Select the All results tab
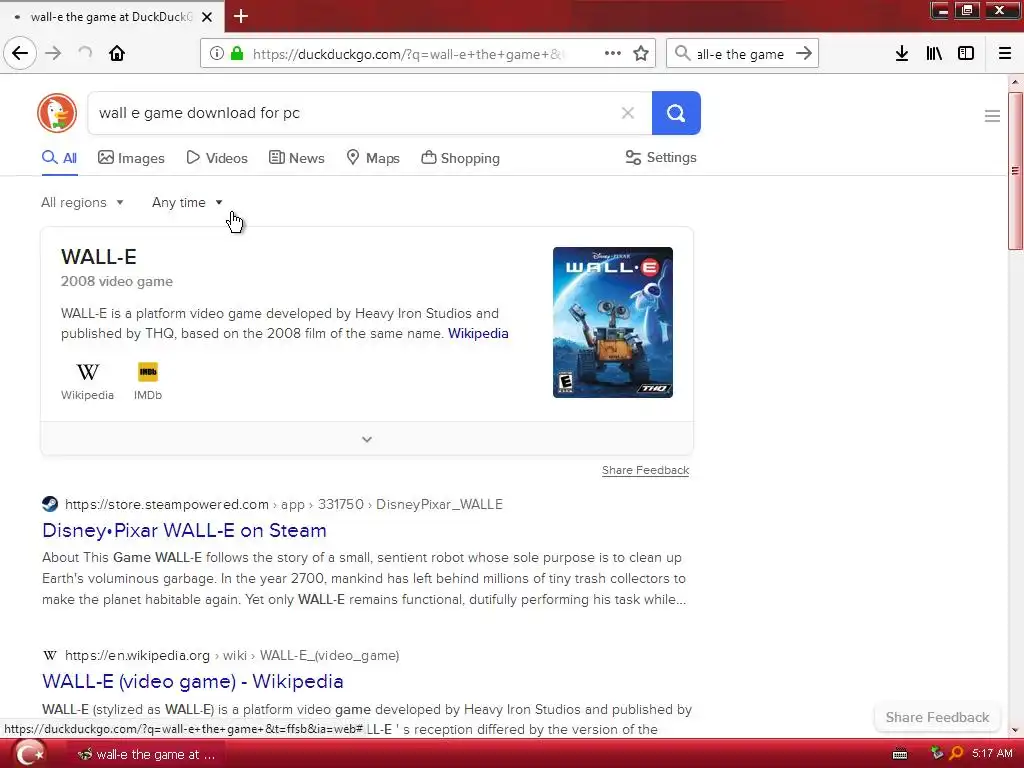This screenshot has width=1024, height=768. 59,157
